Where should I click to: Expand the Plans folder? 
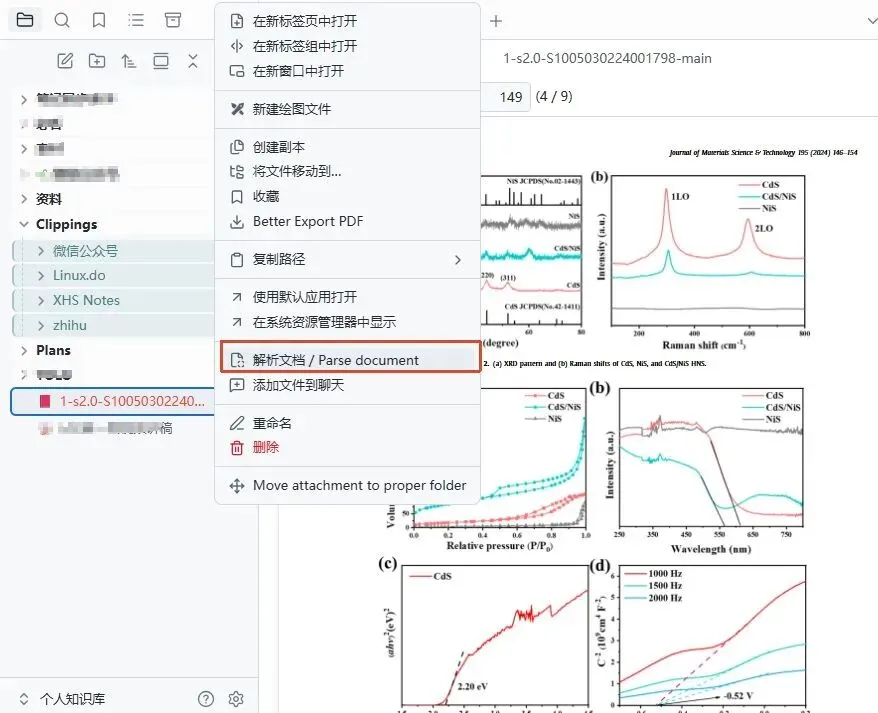(24, 351)
